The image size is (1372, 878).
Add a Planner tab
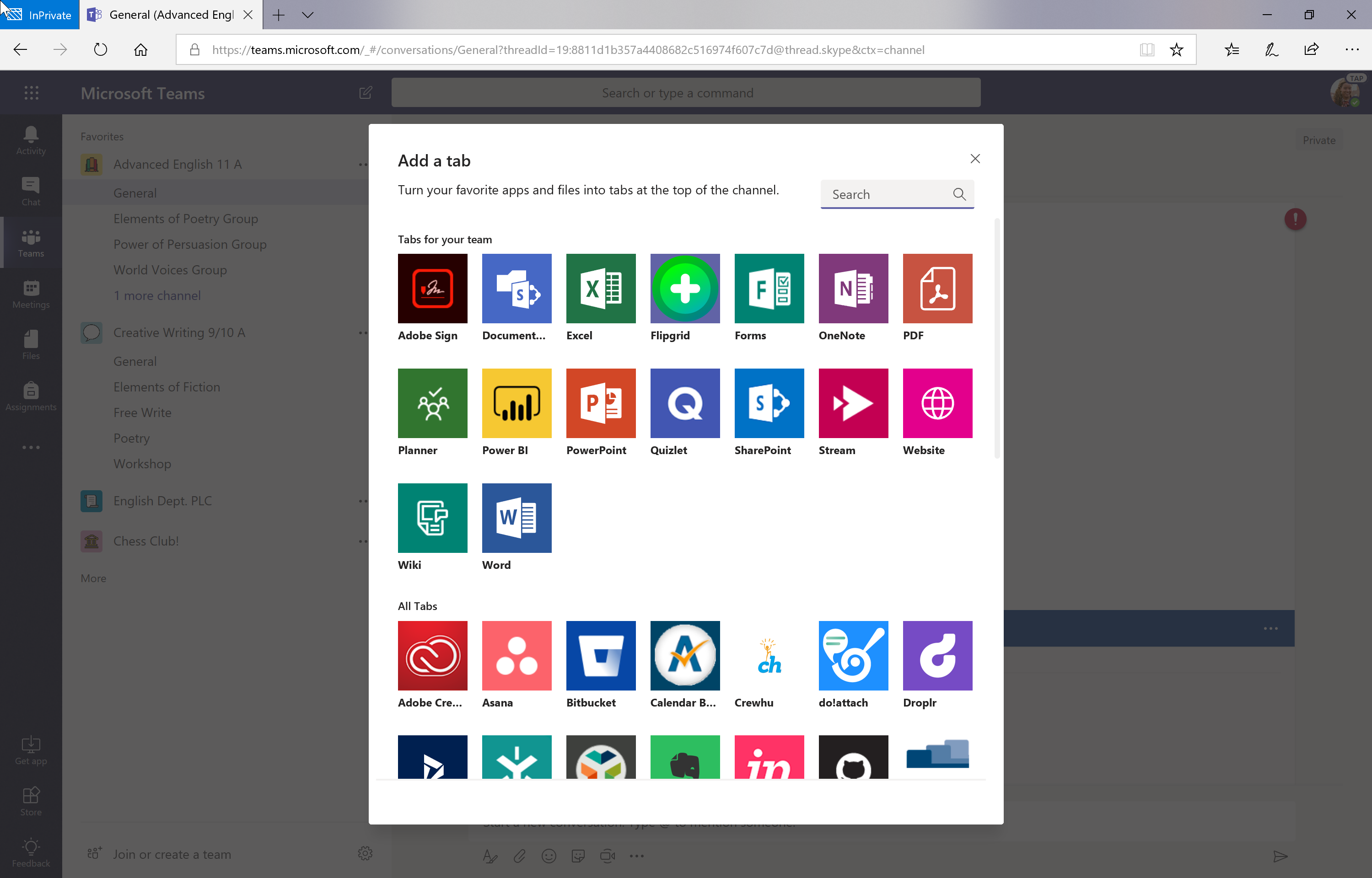pyautogui.click(x=432, y=403)
